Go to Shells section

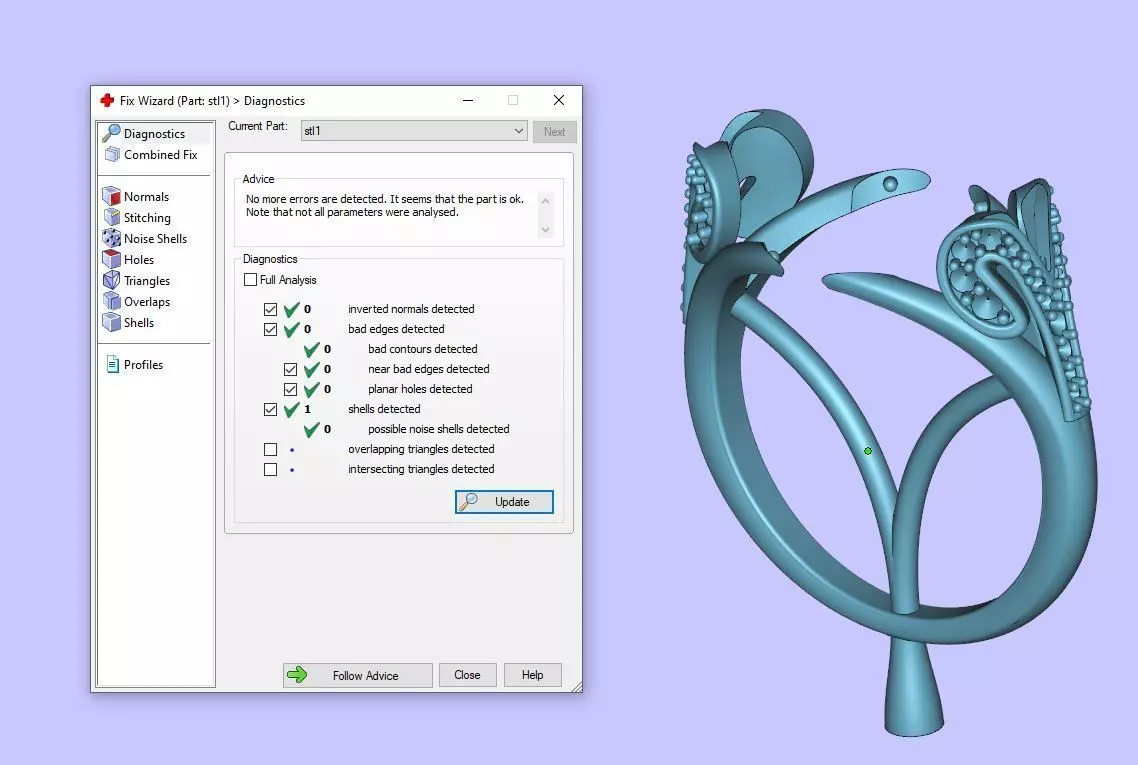pos(139,323)
